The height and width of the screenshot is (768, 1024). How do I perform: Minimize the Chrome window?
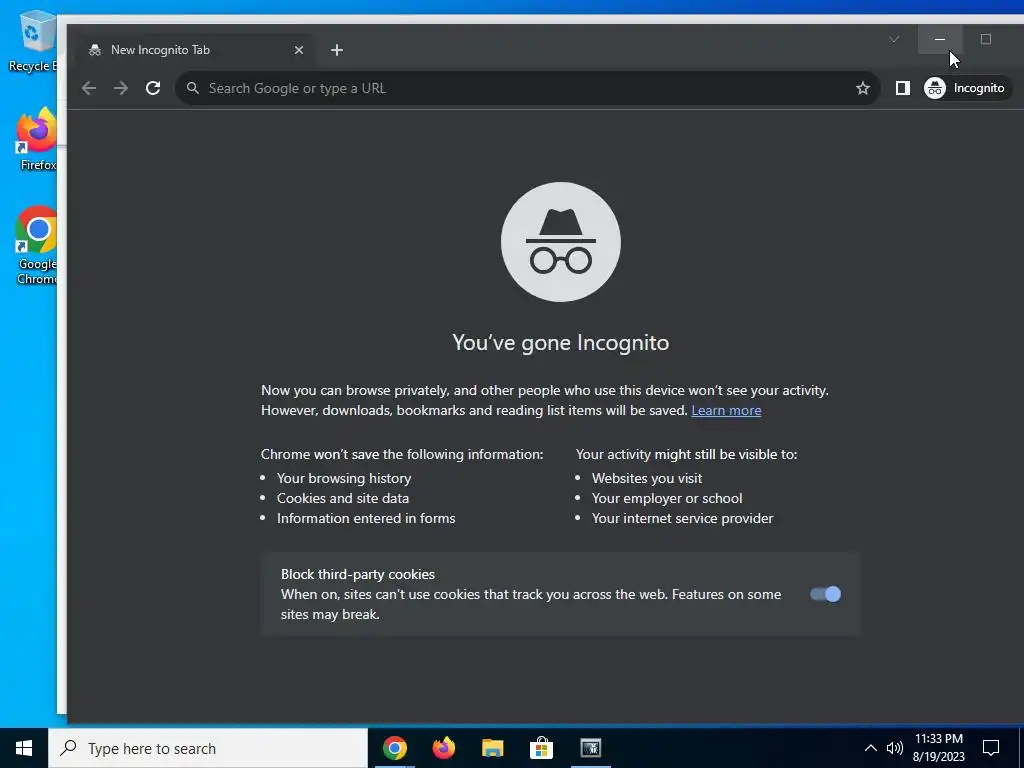point(940,40)
